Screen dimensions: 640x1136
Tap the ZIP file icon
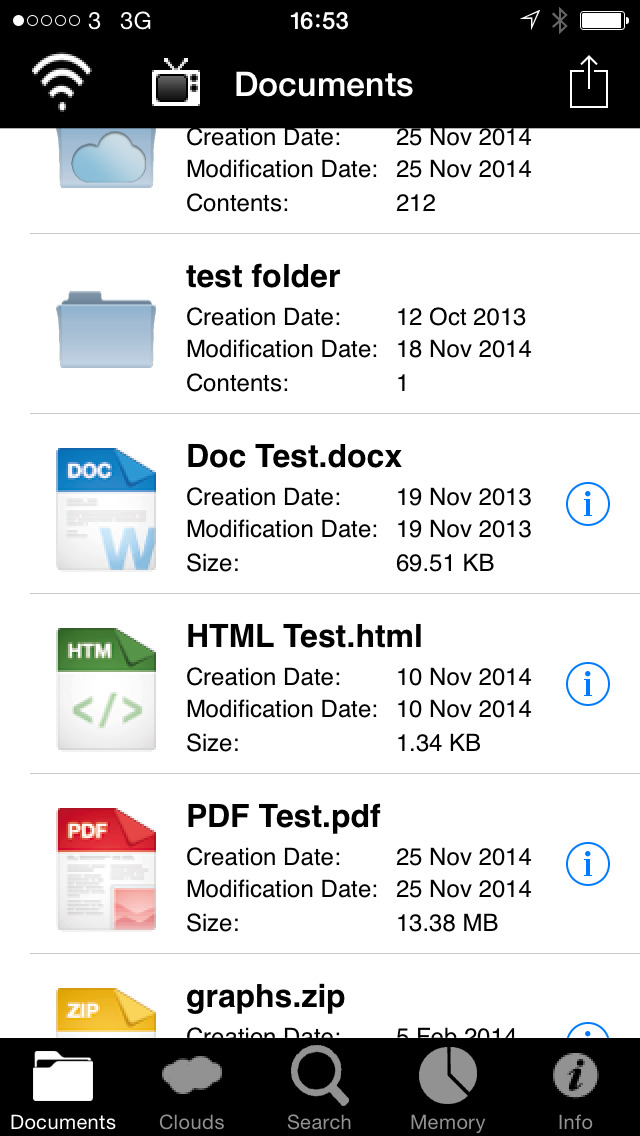pyautogui.click(x=107, y=1012)
